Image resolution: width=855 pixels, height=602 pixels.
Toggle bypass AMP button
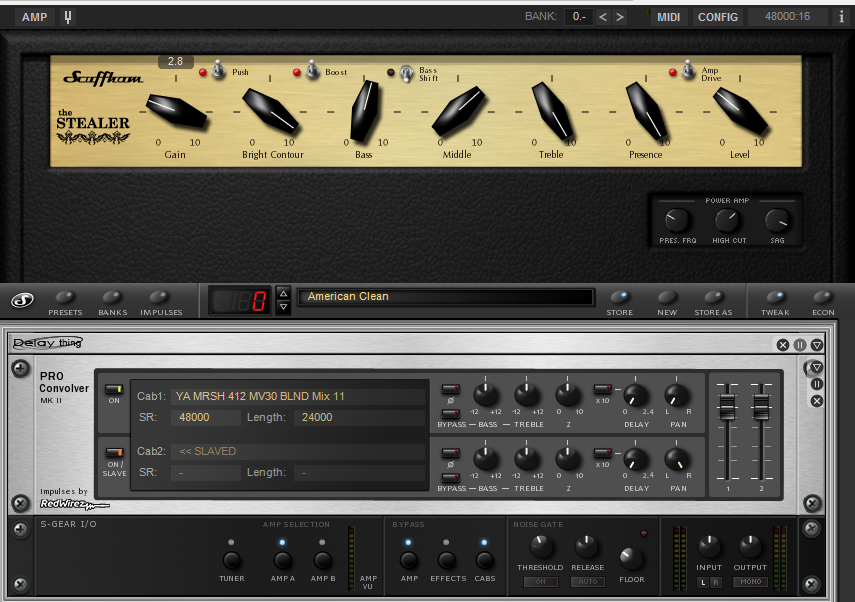408,560
